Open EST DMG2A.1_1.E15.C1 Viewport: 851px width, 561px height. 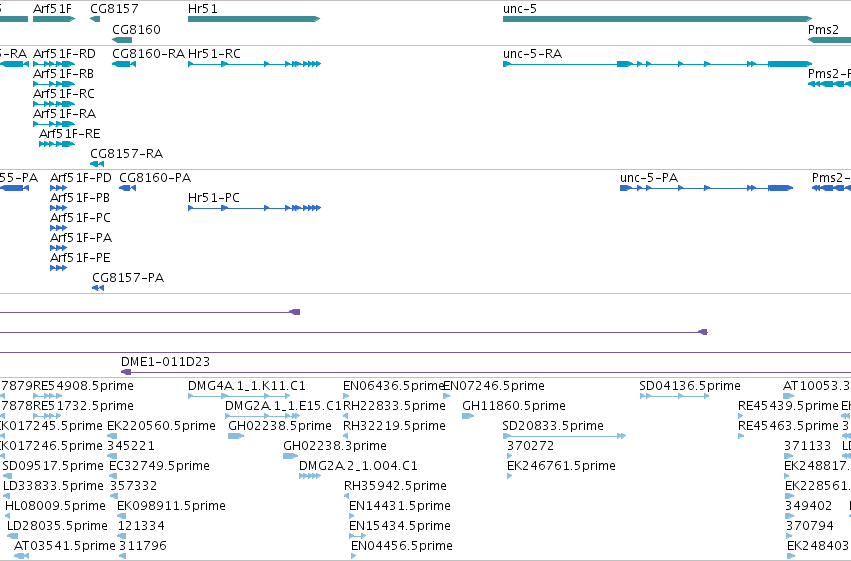(283, 406)
